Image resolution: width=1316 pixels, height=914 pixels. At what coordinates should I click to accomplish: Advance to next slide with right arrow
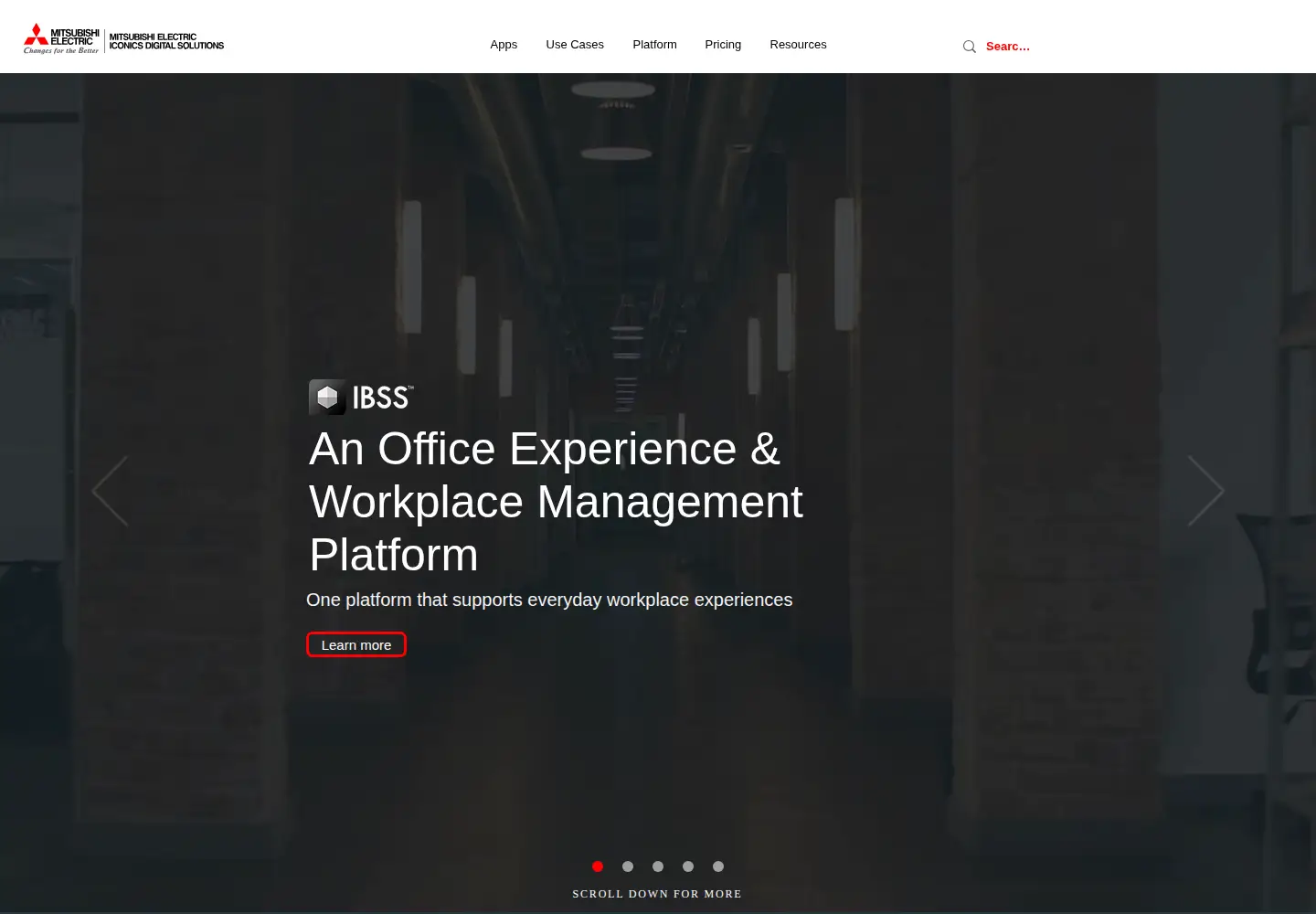point(1205,492)
